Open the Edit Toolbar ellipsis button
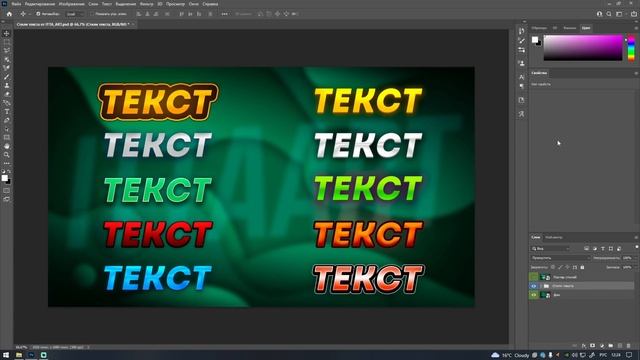The image size is (640, 360). point(7,163)
